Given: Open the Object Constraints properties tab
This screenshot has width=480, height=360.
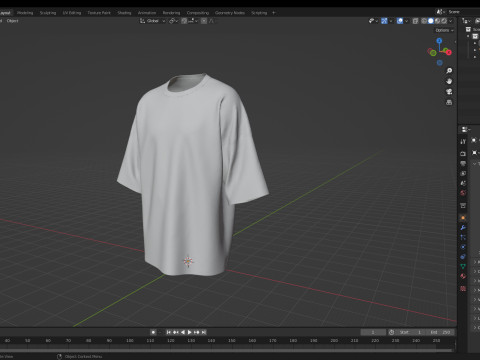Looking at the screenshot, I should pyautogui.click(x=463, y=257).
